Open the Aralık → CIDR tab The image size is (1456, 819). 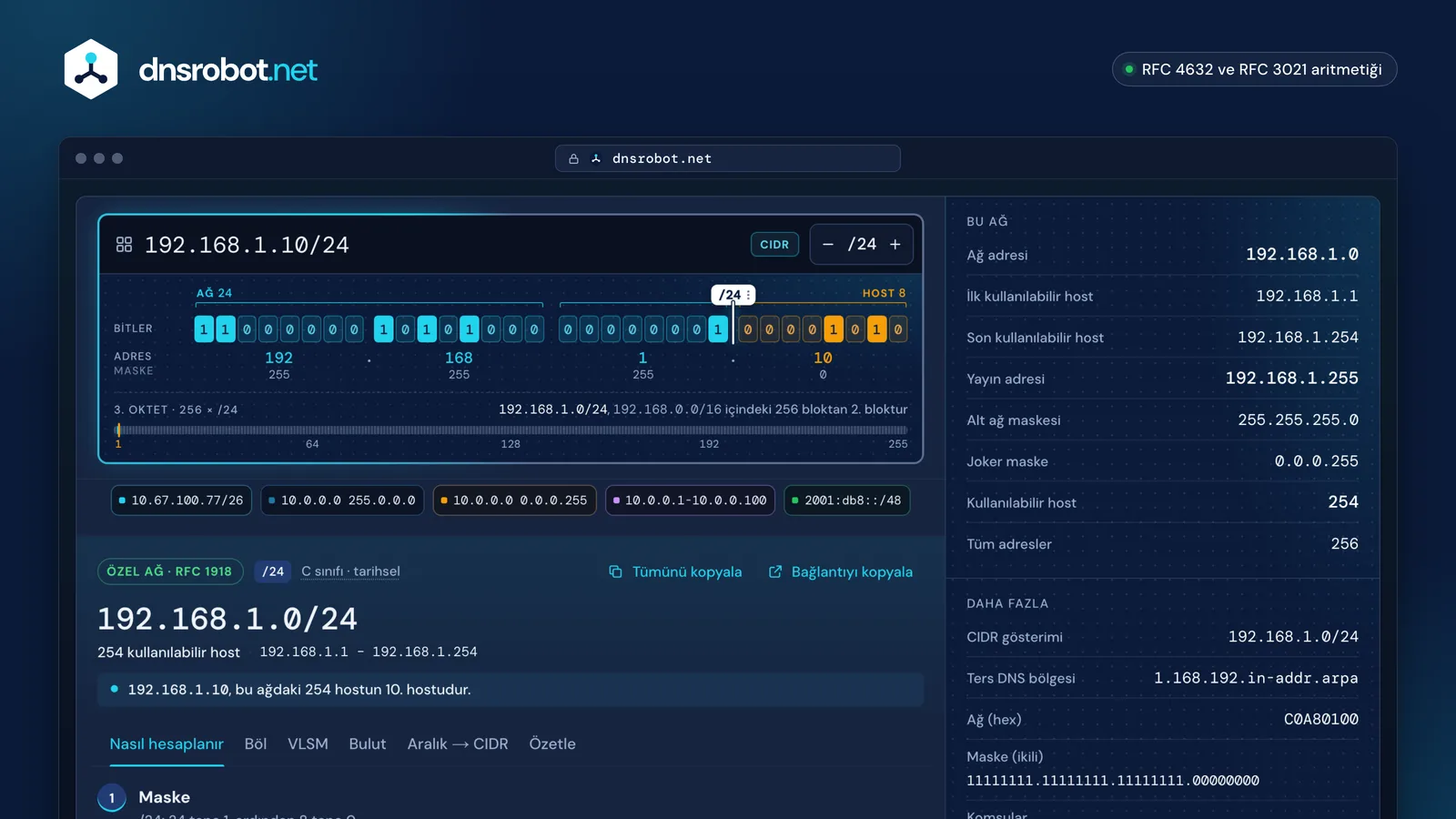pos(458,744)
